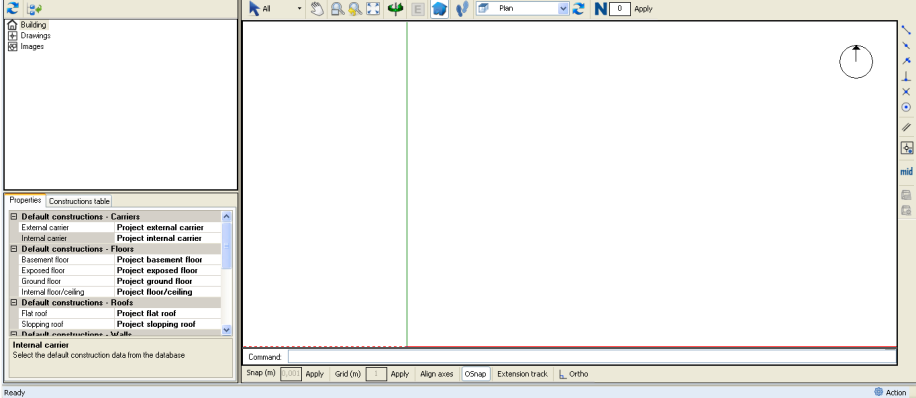
Task: Collapse Default constructions - Floors section
Action: [13, 249]
